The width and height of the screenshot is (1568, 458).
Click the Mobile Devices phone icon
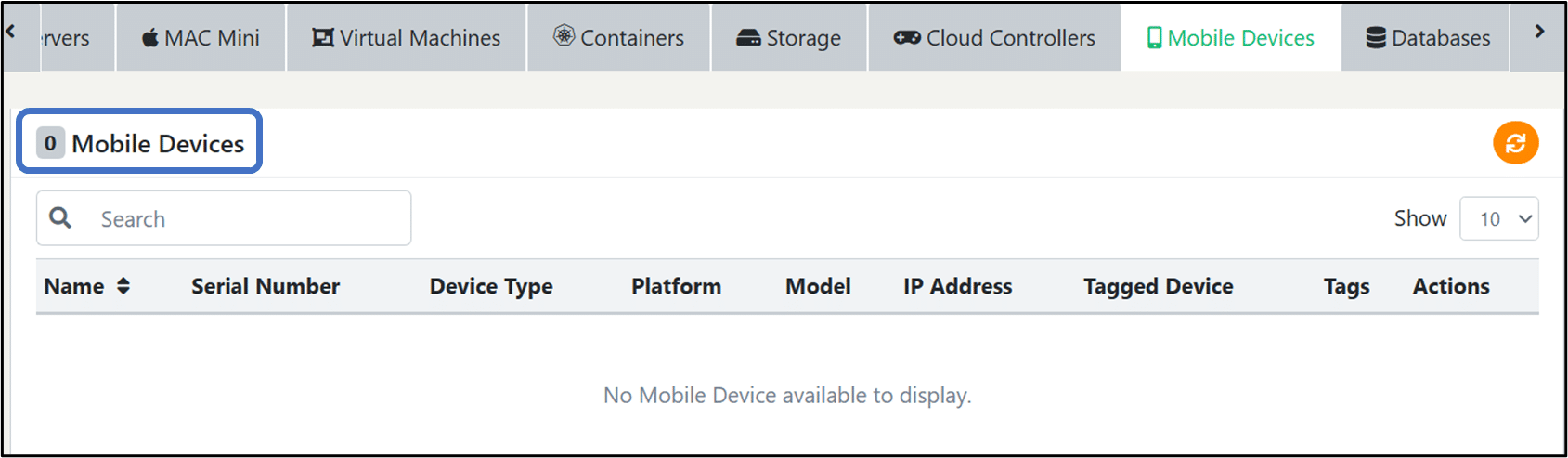1154,38
